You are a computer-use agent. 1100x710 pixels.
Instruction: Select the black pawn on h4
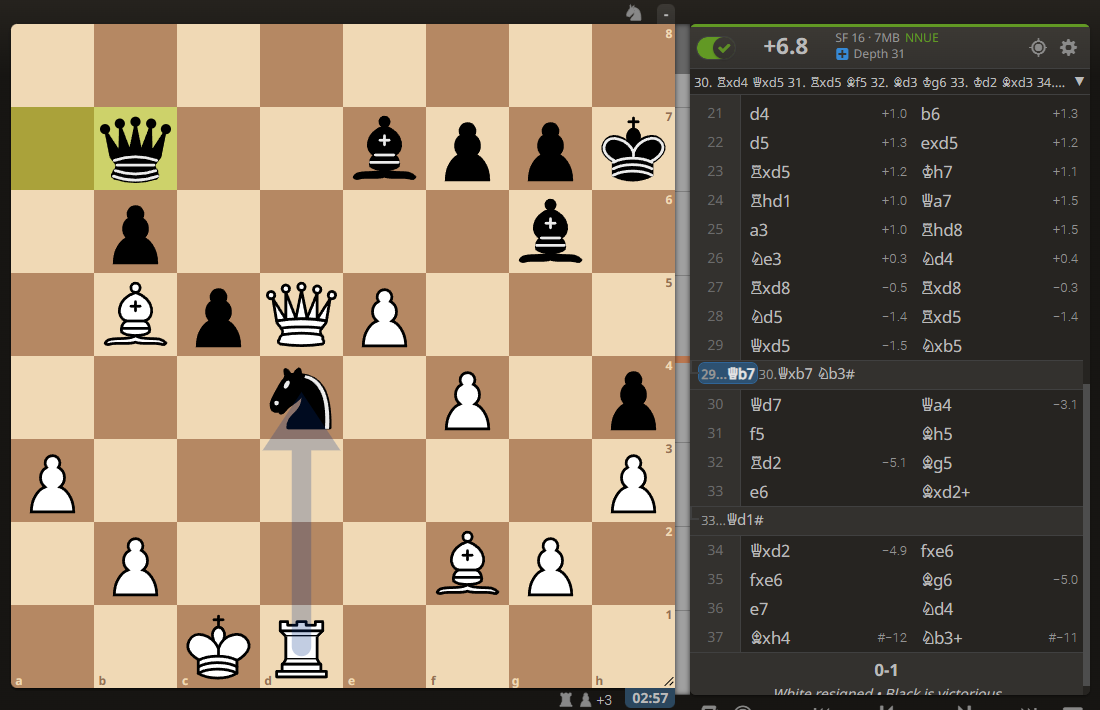click(633, 398)
